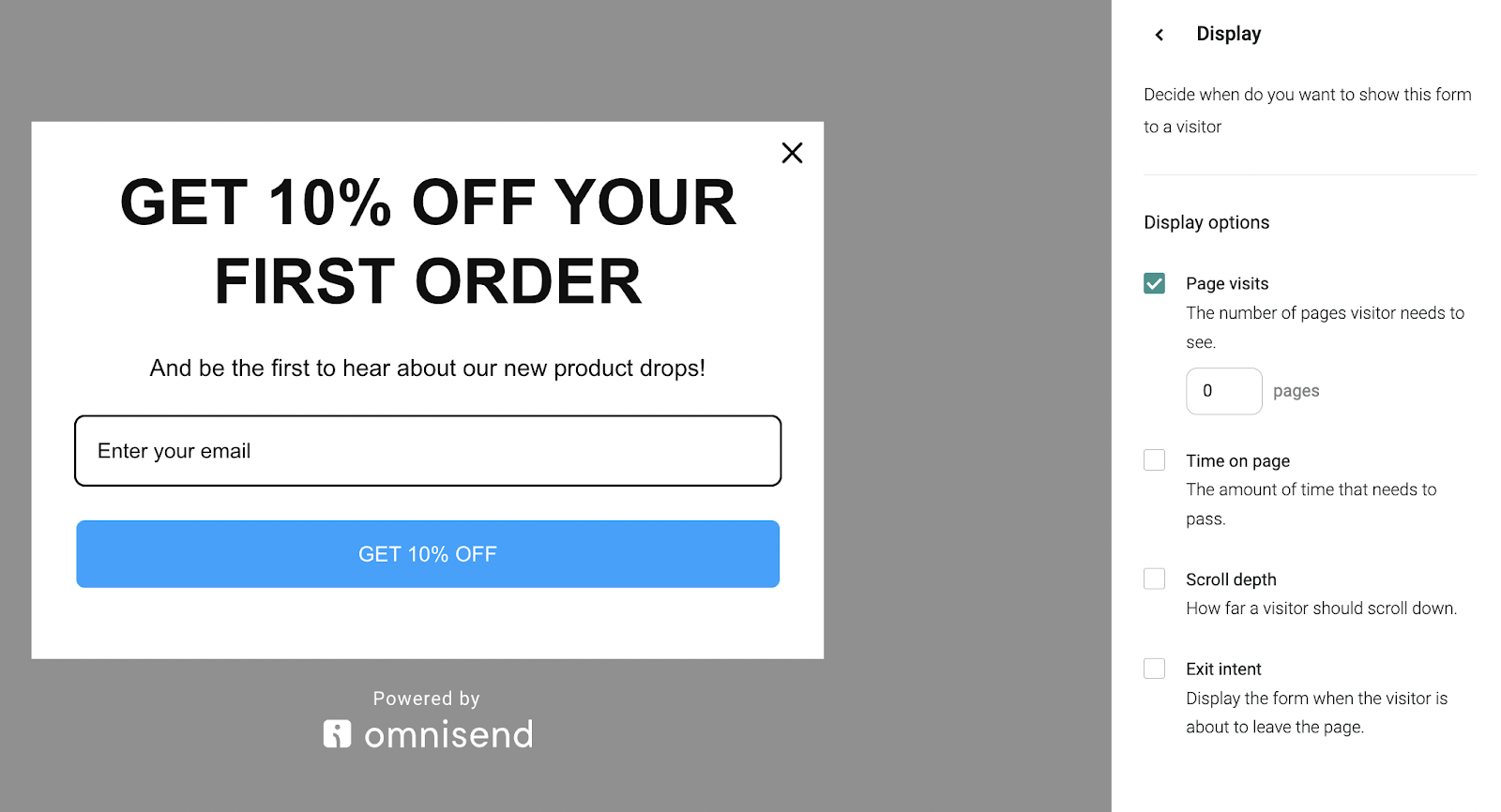Click the omnisend brand wordmark
The height and width of the screenshot is (812, 1501).
point(448,734)
